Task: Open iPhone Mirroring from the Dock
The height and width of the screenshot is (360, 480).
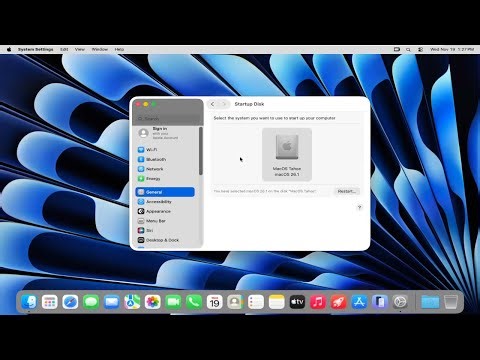Action: (x=380, y=302)
